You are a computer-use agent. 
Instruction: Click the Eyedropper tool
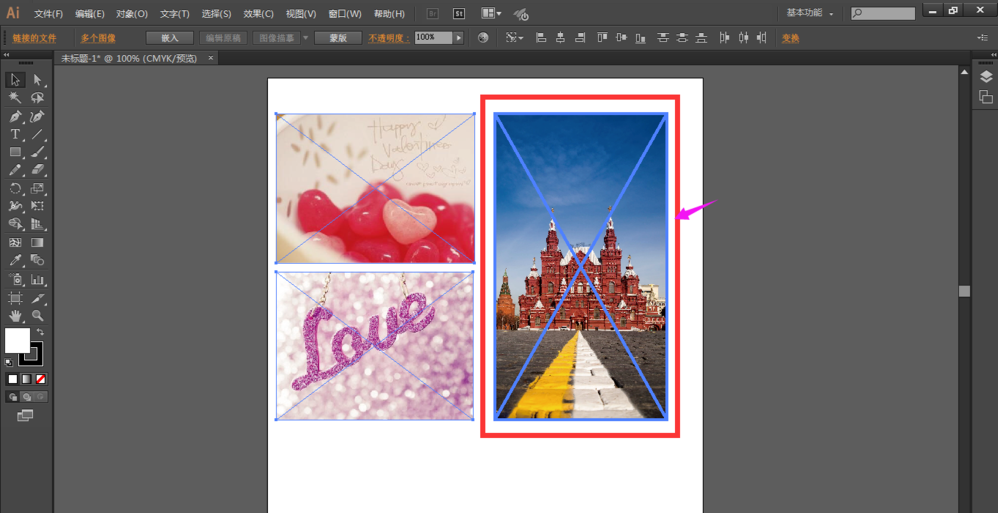[x=15, y=261]
